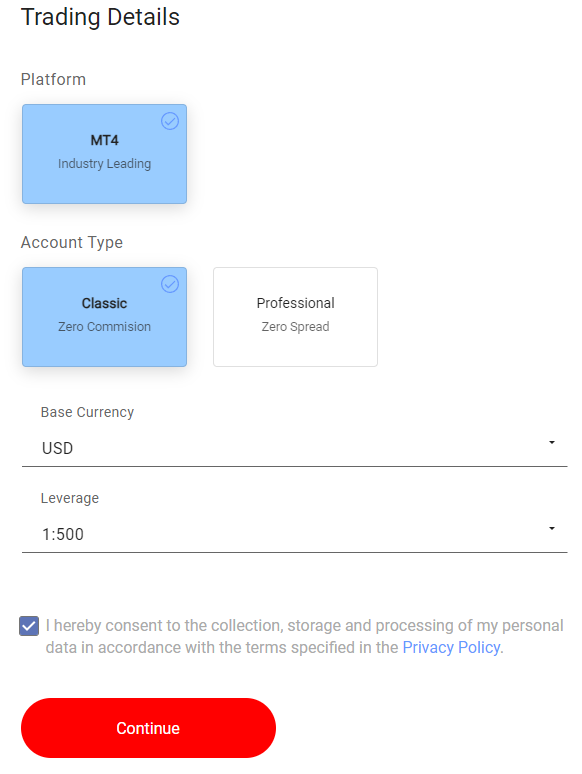
Task: Select the Professional Zero Spread account type
Action: 295,317
